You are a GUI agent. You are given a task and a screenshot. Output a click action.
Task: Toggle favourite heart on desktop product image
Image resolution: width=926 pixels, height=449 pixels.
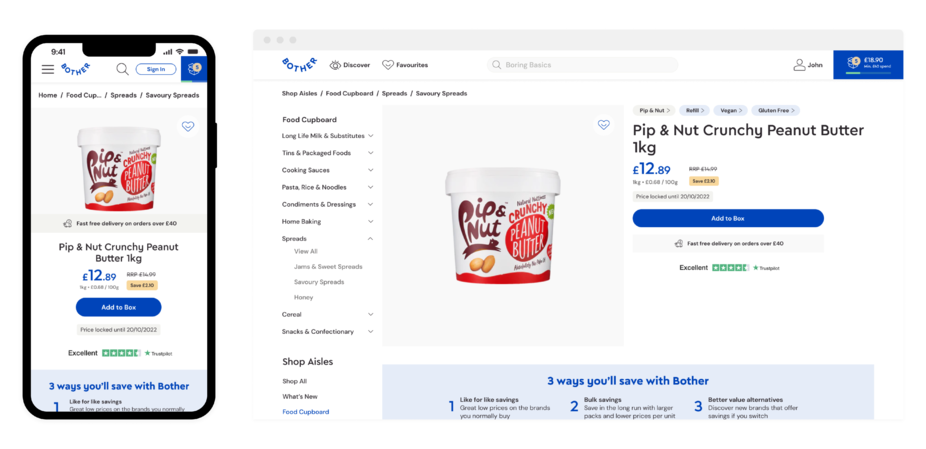604,125
